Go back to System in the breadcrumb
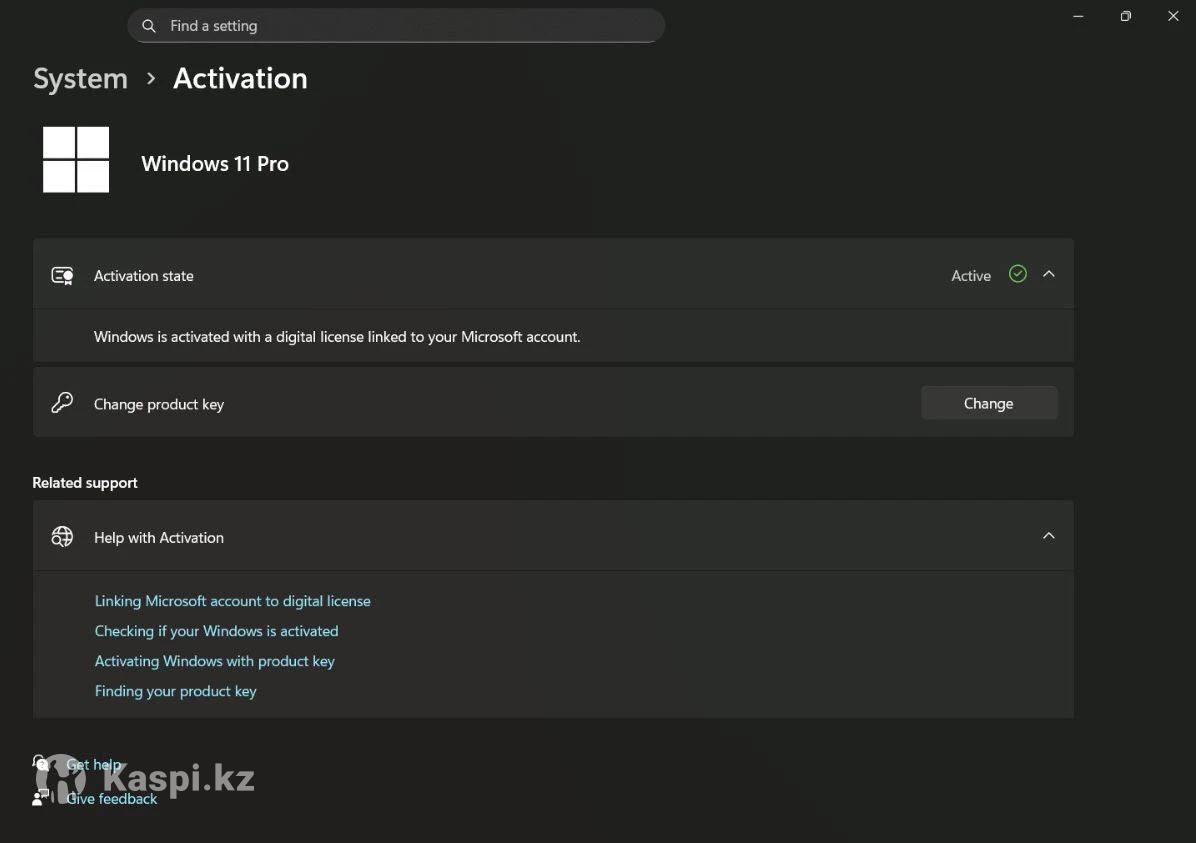Screen dimensions: 1196x843 click(x=80, y=79)
